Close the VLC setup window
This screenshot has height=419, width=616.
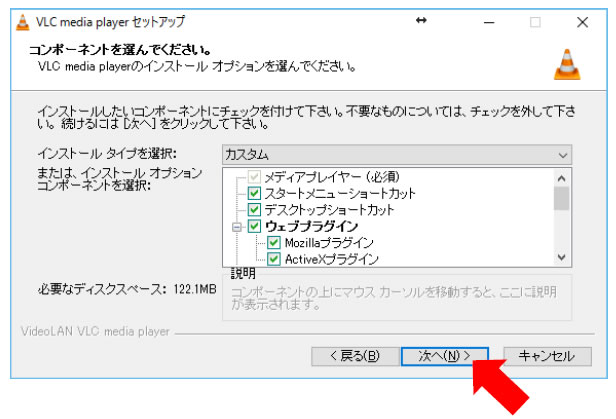(582, 22)
